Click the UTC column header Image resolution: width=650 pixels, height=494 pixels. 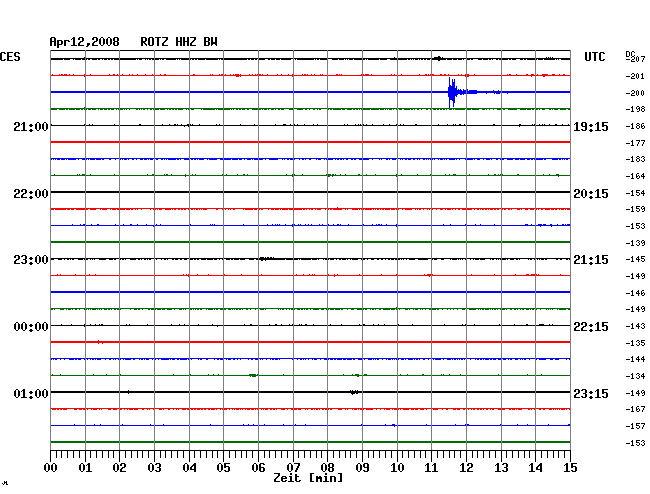[594, 57]
